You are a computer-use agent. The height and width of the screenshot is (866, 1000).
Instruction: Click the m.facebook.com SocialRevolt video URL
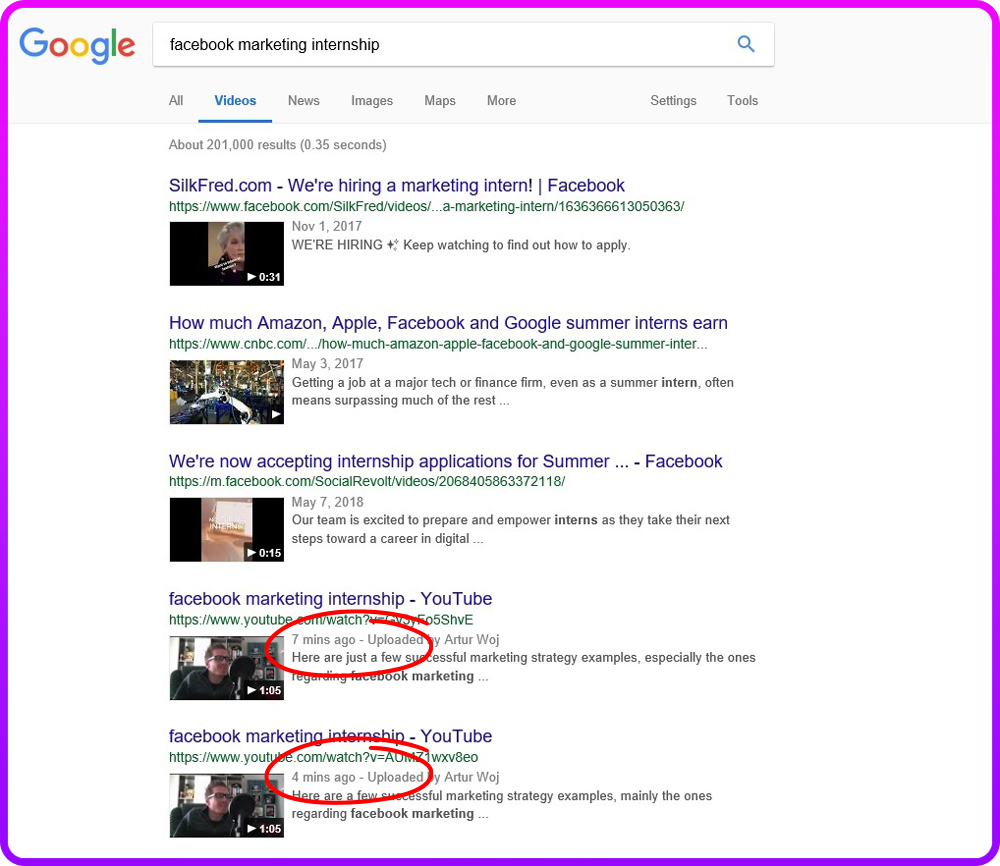367,481
